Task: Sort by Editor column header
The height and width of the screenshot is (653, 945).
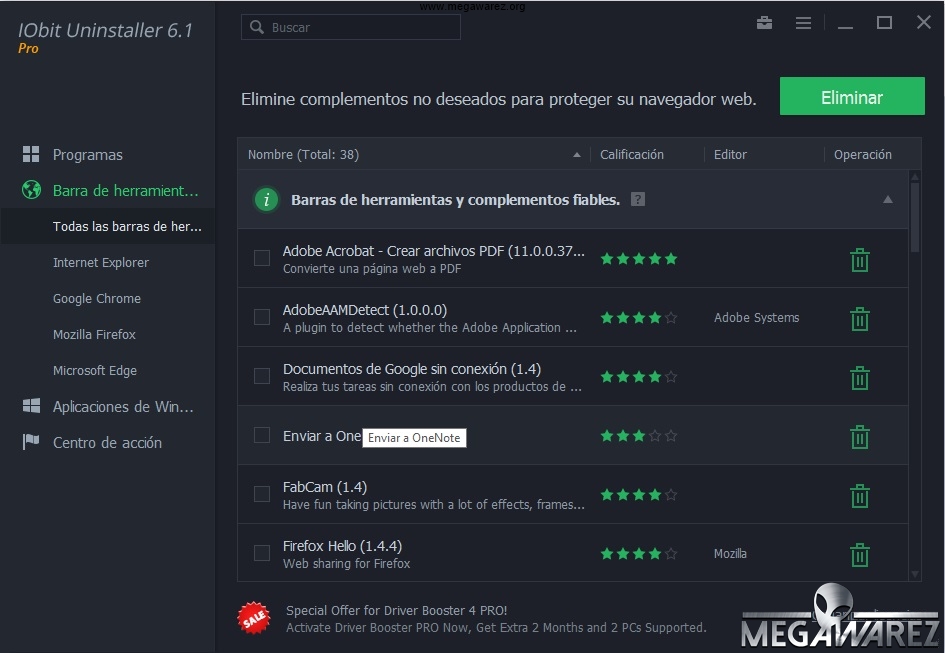Action: pos(730,154)
